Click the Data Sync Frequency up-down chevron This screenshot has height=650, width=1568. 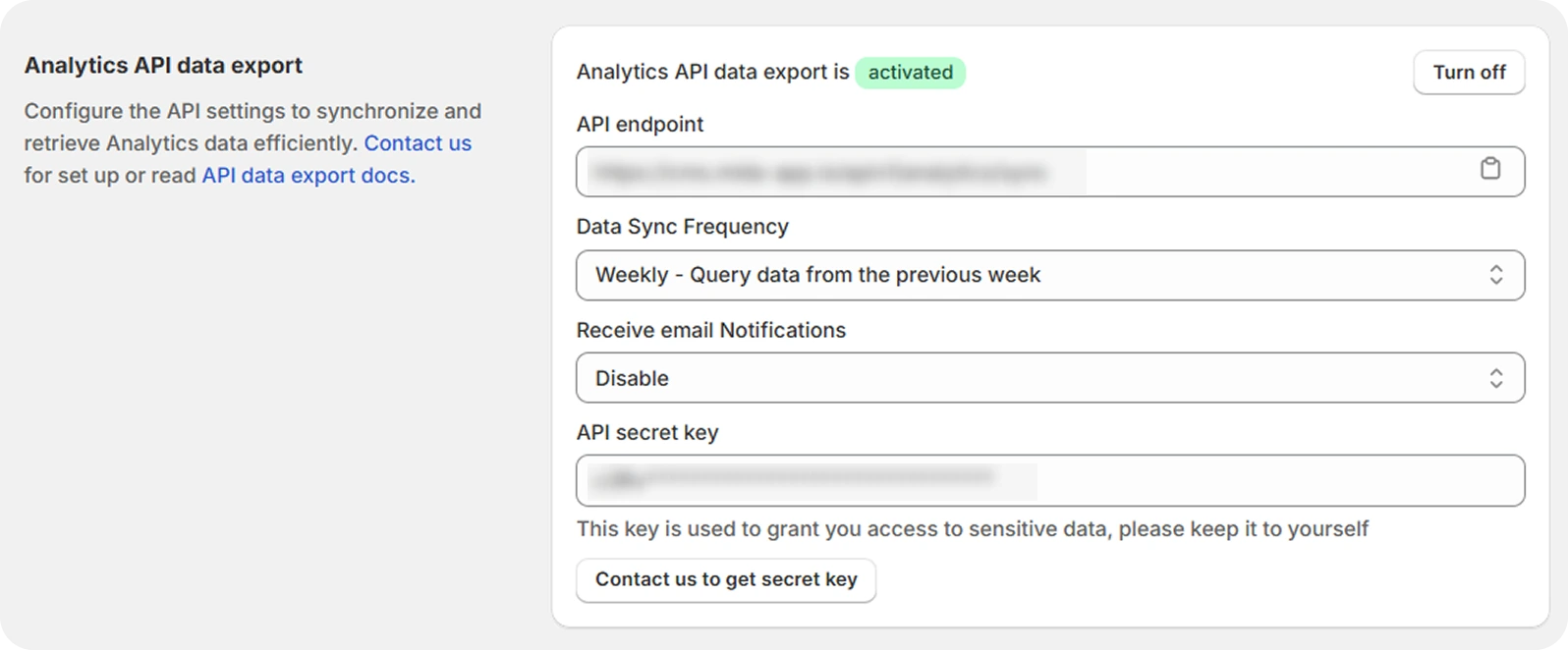pyautogui.click(x=1495, y=275)
